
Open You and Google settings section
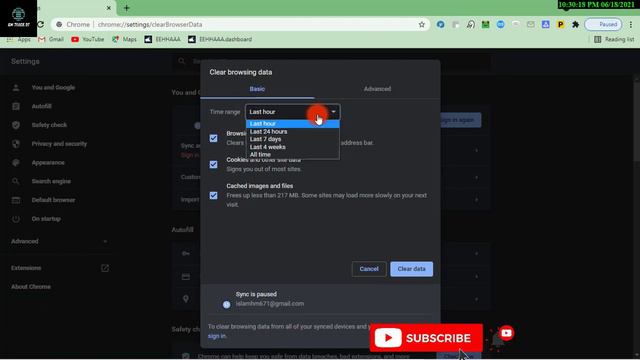[53, 88]
